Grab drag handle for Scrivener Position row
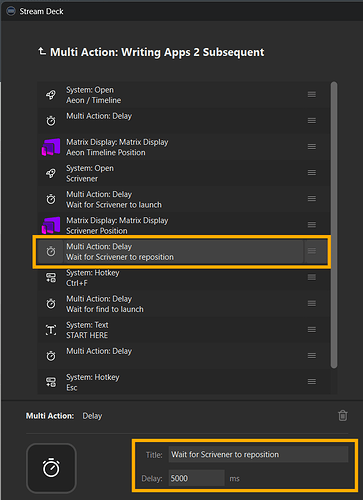Screen dimensions: 363x500 (312, 225)
